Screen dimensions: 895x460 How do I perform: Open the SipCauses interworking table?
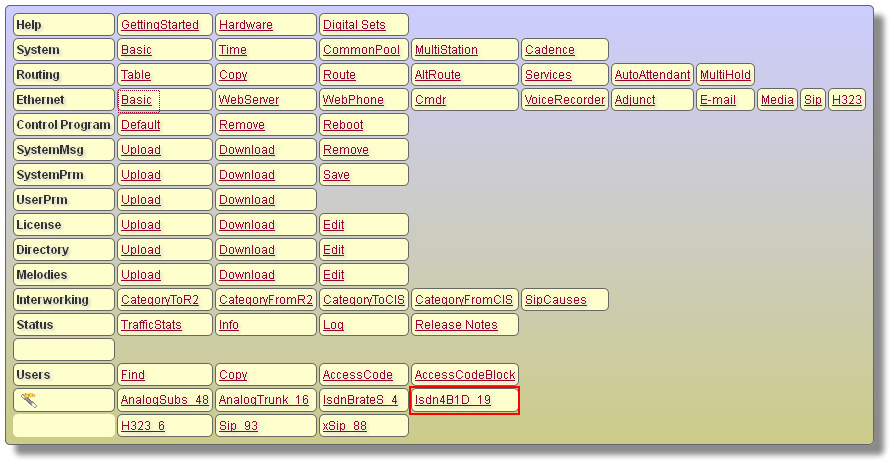(x=555, y=300)
